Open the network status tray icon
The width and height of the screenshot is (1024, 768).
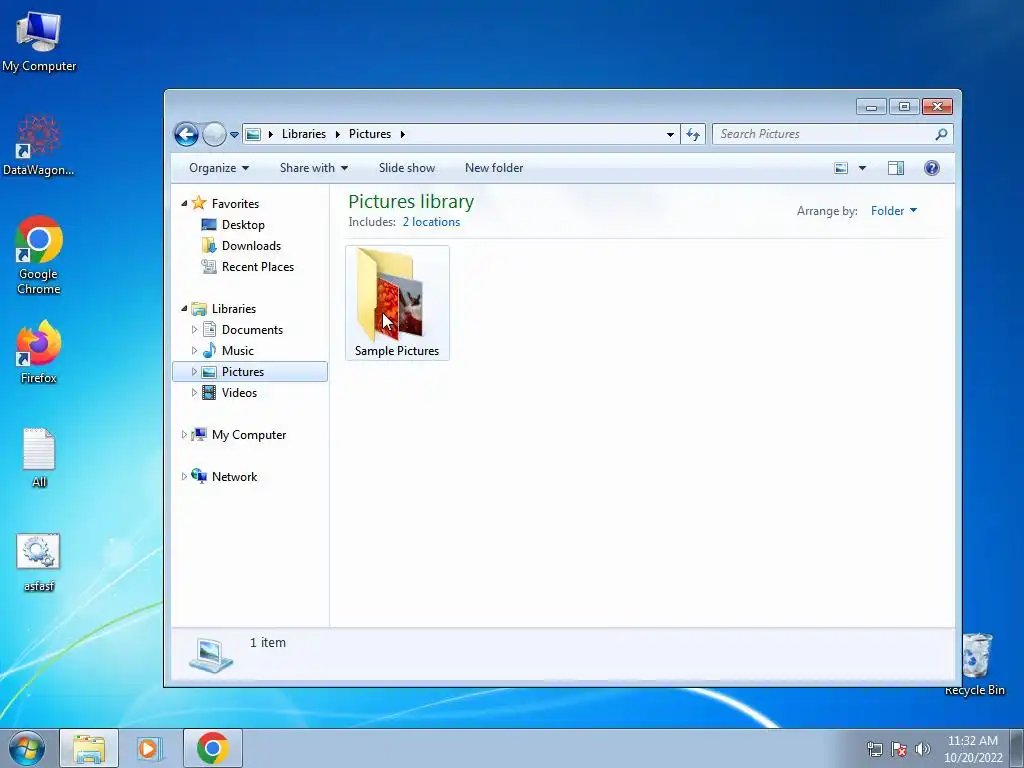click(x=874, y=749)
